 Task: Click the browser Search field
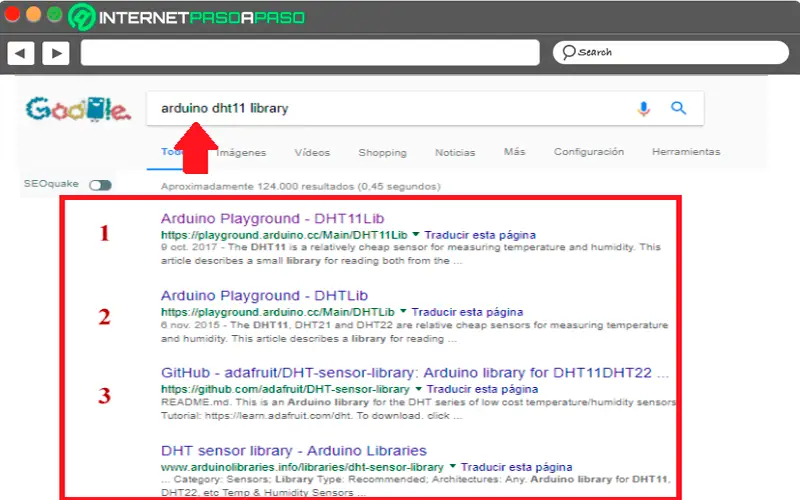pyautogui.click(x=670, y=52)
